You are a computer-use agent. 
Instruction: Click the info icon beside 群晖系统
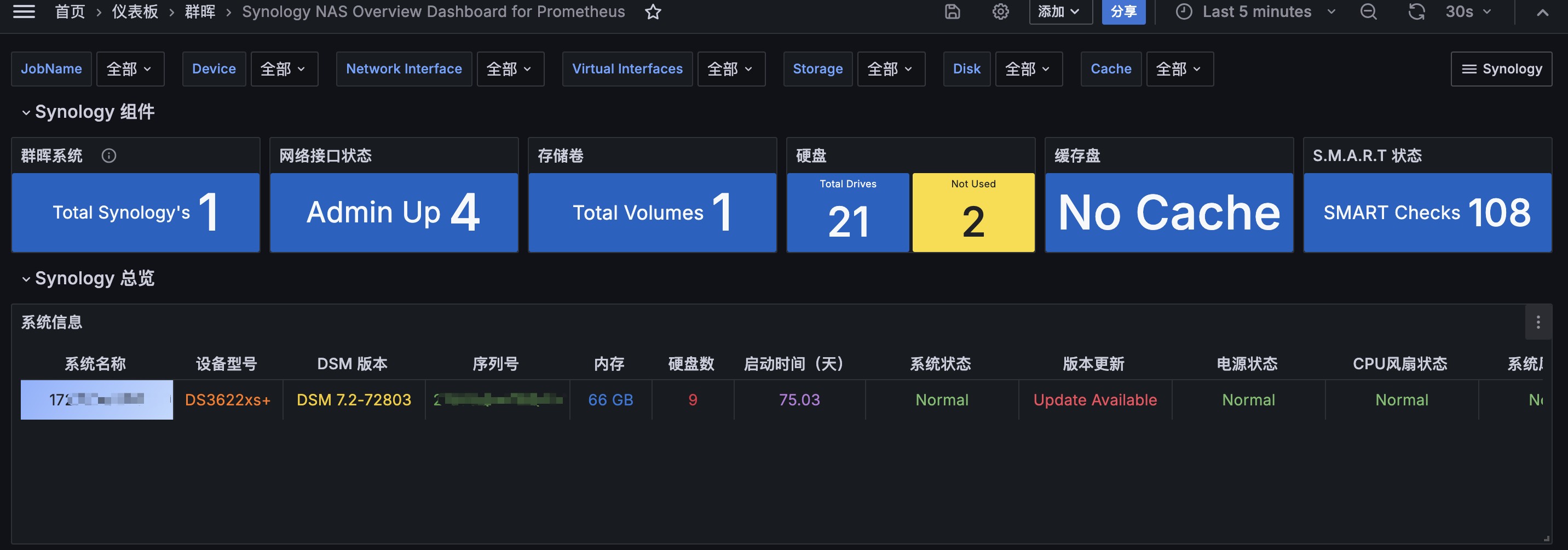click(109, 156)
